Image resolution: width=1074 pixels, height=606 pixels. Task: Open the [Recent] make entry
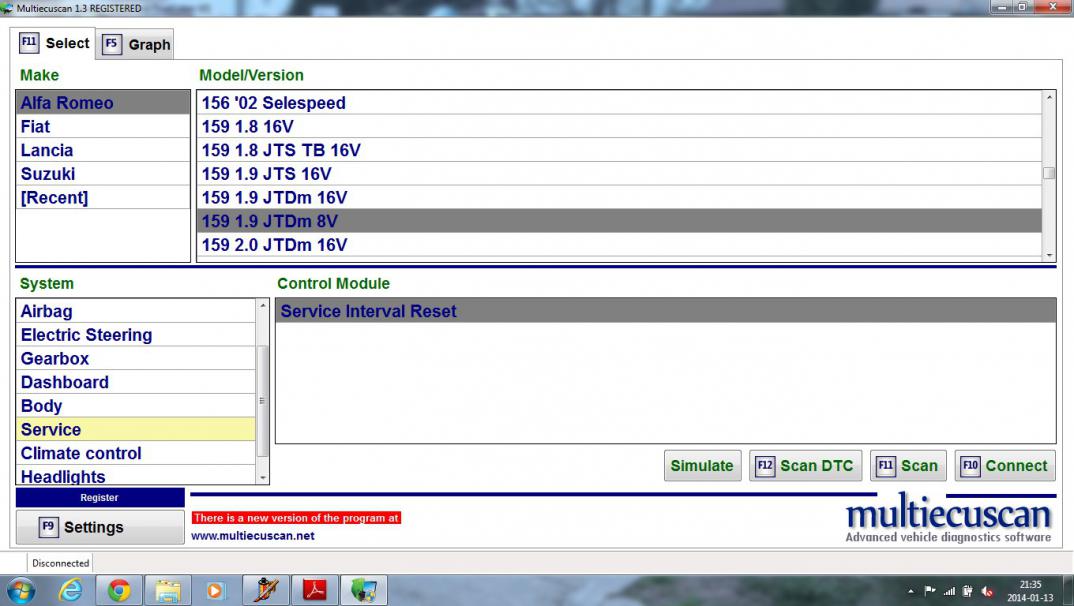[103, 197]
